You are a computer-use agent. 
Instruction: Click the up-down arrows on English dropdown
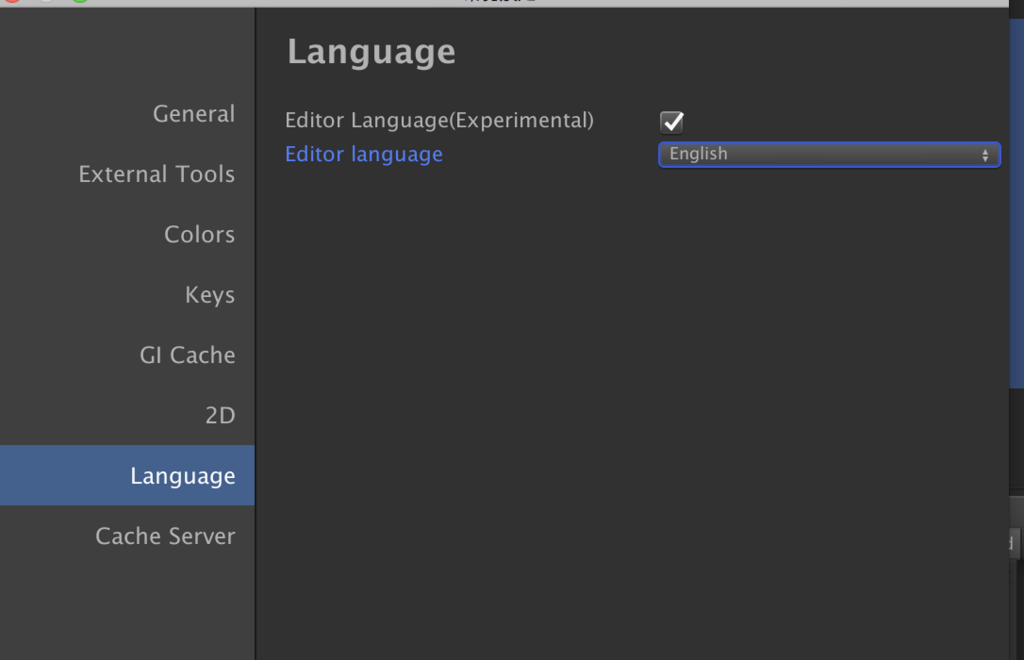click(x=985, y=155)
